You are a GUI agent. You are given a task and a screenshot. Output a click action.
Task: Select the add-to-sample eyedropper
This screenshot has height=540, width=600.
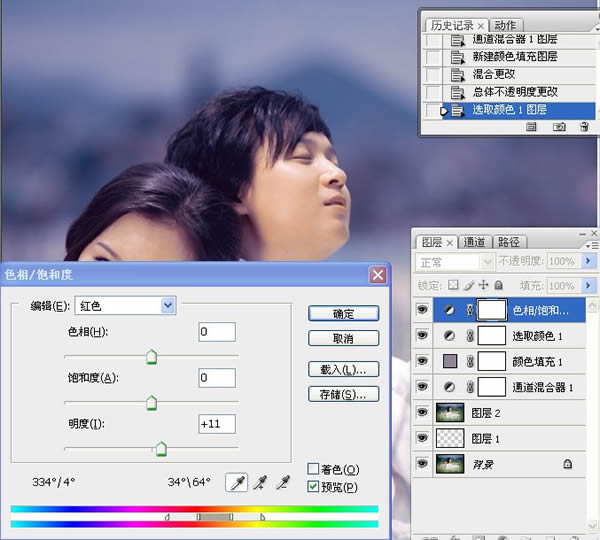pos(260,482)
